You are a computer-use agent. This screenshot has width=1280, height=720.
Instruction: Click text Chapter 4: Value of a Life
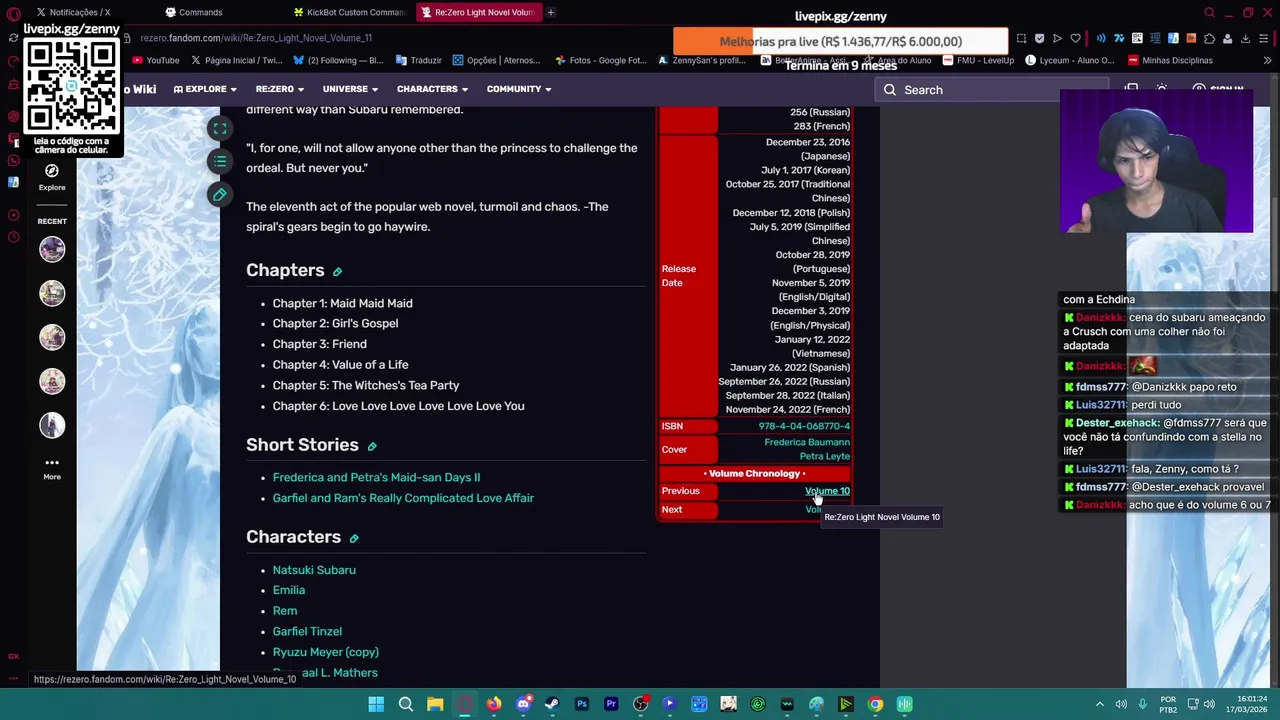click(340, 365)
